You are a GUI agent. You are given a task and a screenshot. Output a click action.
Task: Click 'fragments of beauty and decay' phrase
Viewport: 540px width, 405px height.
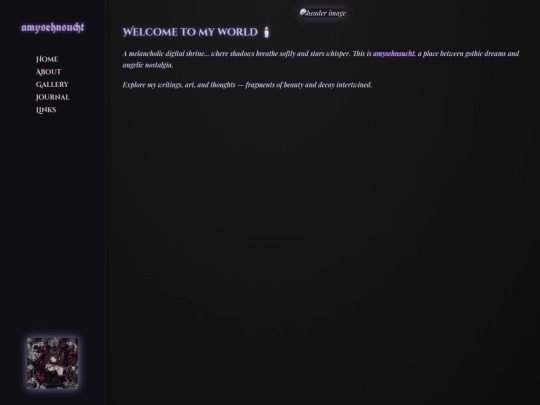(290, 85)
